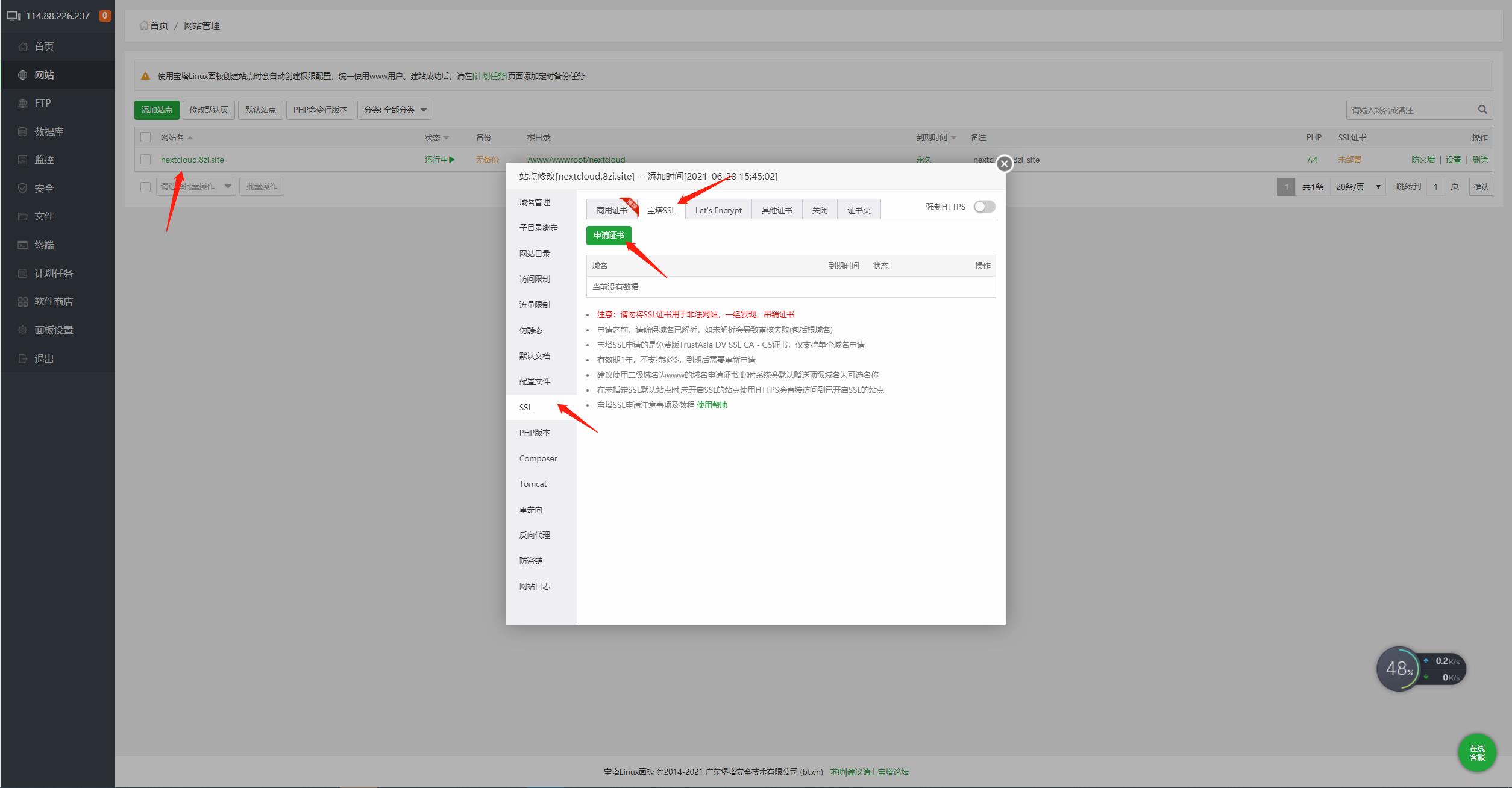Close the site modification dialog
The width and height of the screenshot is (1512, 788).
point(1004,163)
